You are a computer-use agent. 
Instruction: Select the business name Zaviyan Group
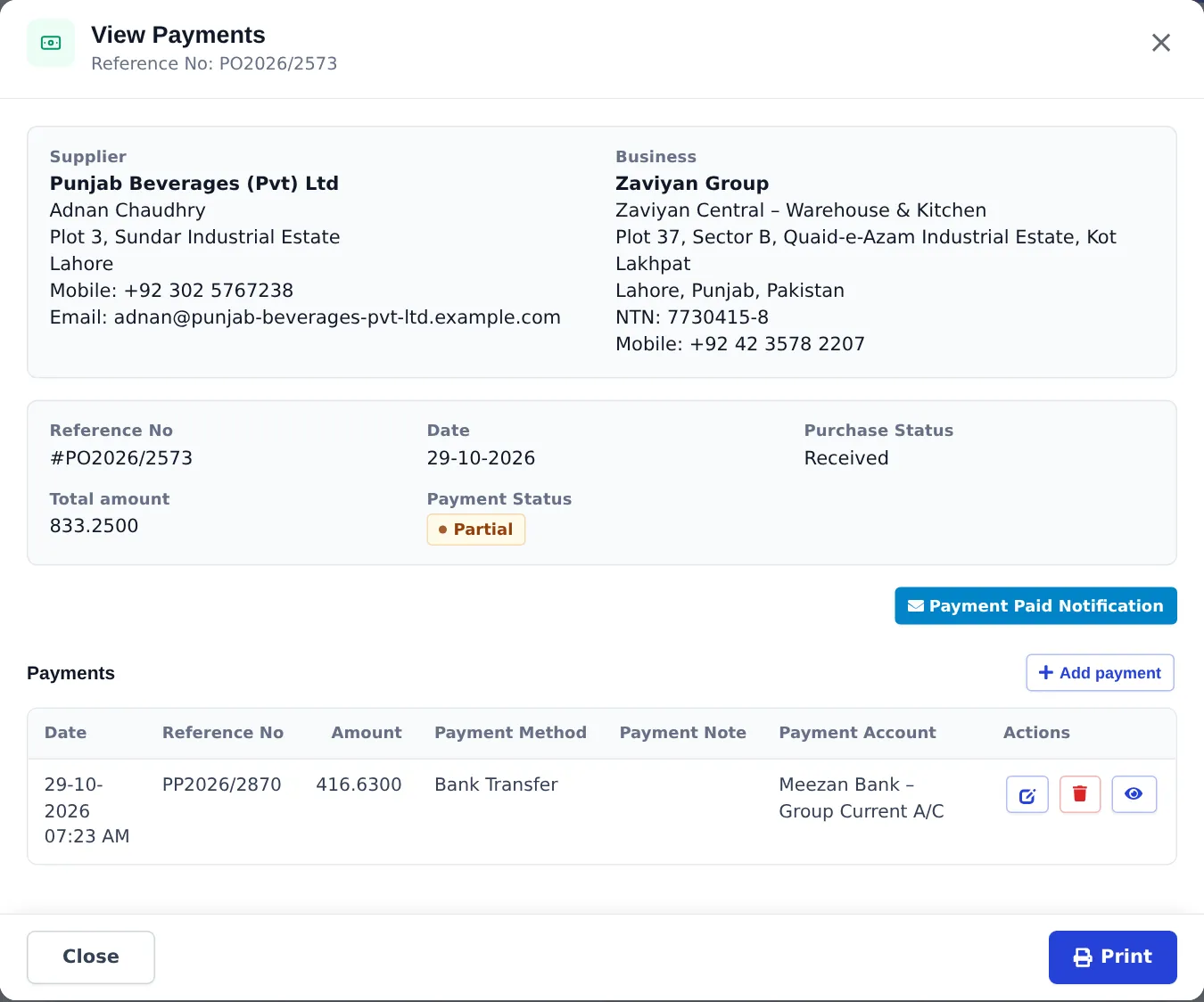692,184
